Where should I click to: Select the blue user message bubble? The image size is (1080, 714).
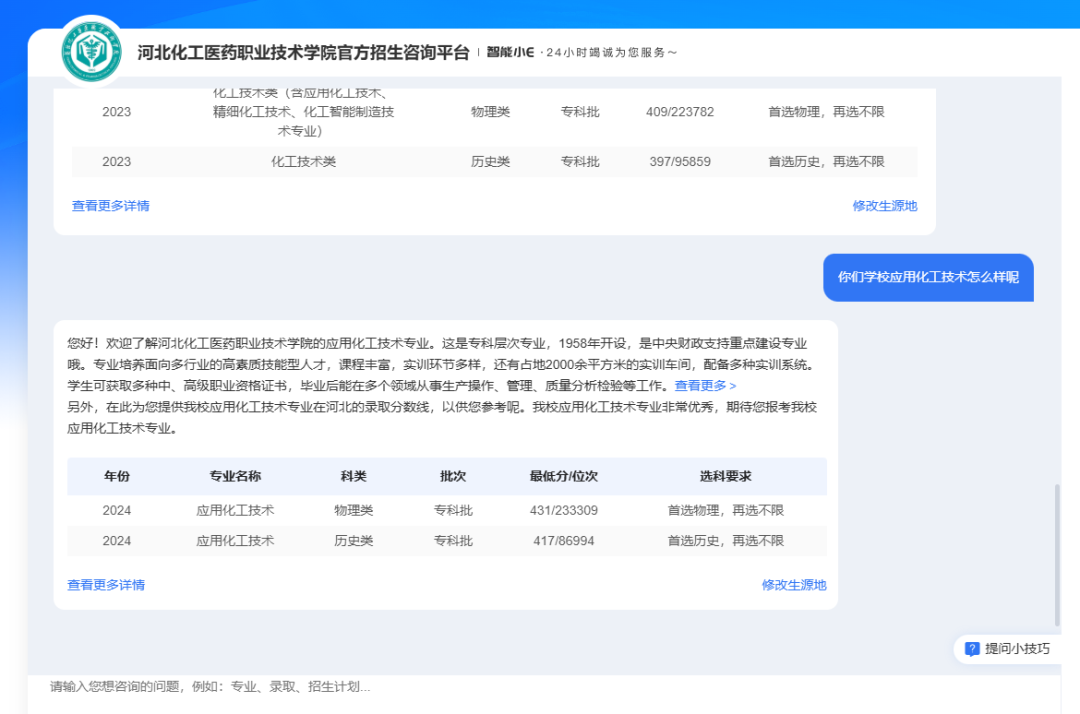[927, 277]
